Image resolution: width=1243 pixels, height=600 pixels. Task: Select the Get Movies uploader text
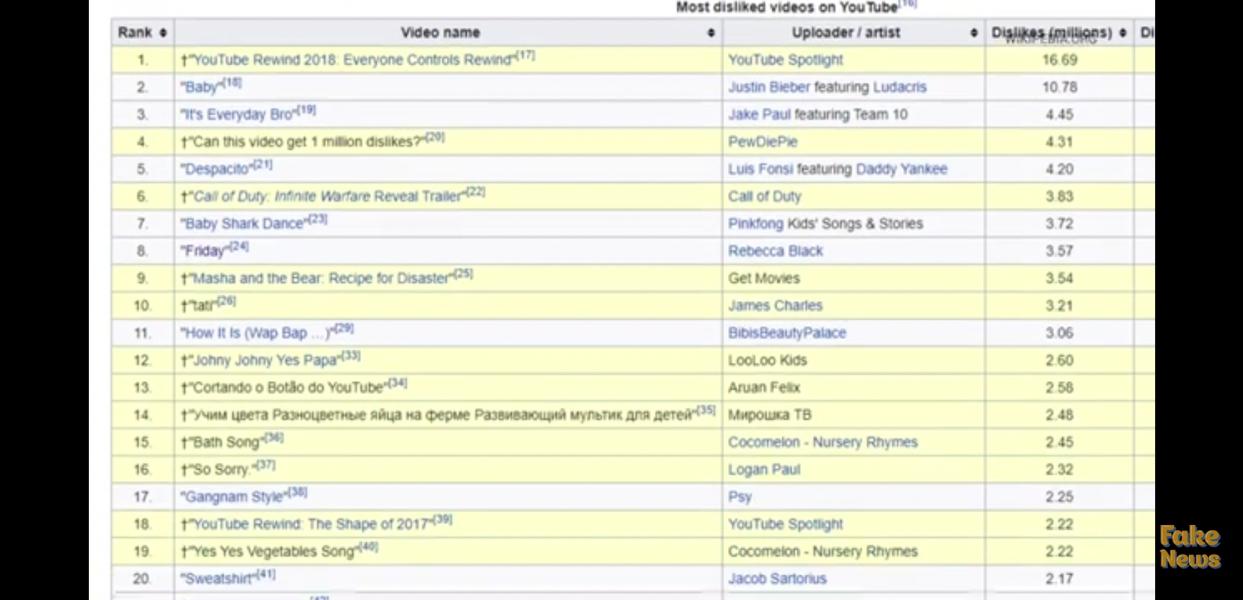pos(764,278)
